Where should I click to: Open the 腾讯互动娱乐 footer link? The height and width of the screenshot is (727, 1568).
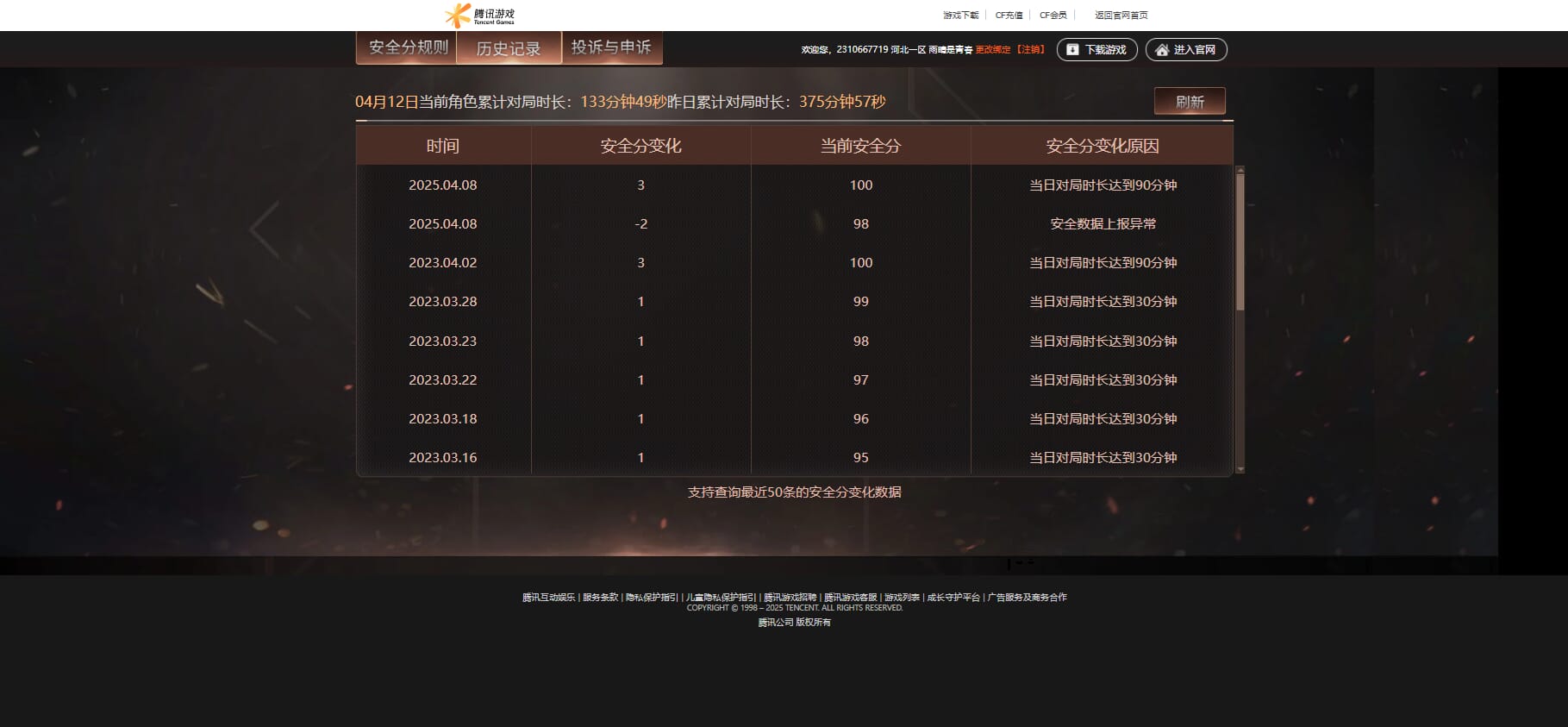click(548, 598)
